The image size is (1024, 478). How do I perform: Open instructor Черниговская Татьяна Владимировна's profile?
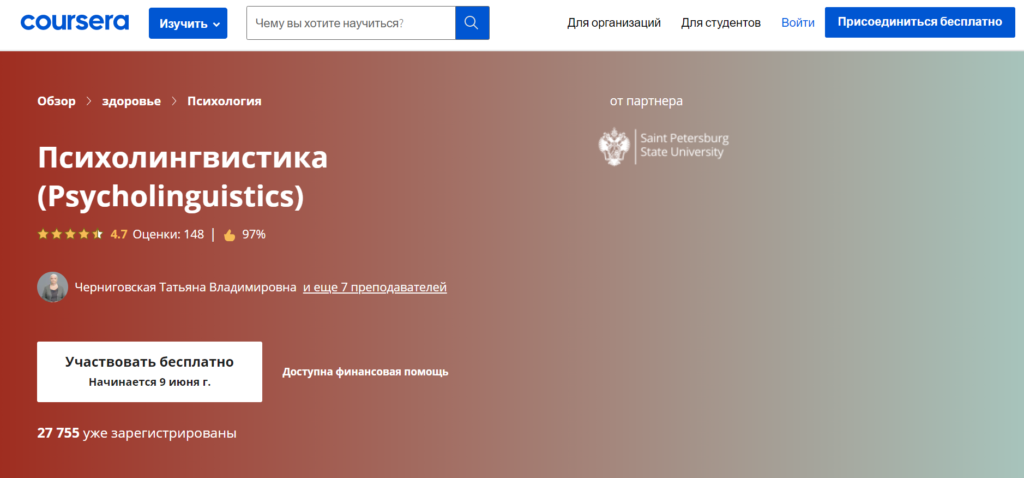(185, 288)
